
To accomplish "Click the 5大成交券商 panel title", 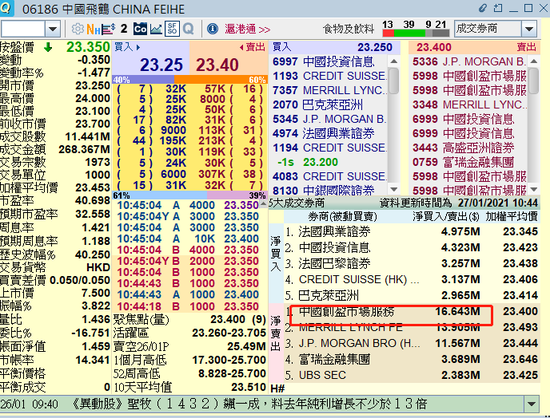I will coord(296,203).
